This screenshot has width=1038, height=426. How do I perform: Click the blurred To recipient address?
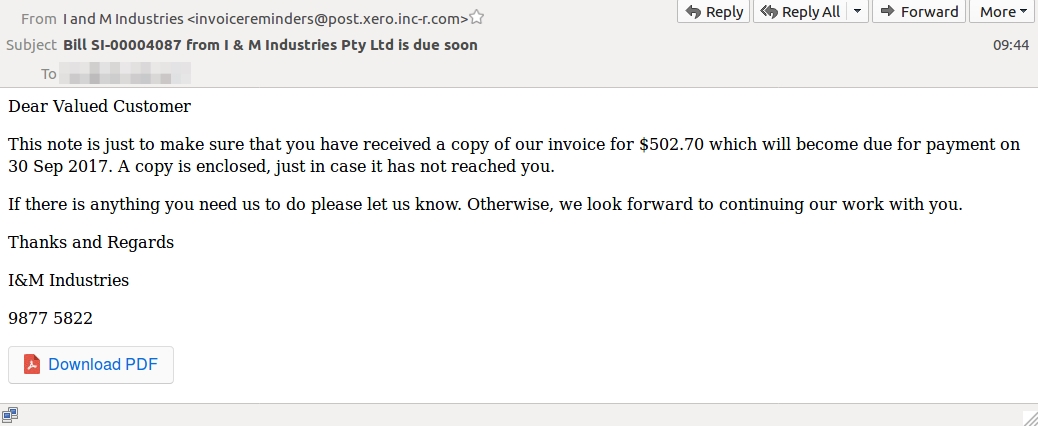click(x=125, y=73)
